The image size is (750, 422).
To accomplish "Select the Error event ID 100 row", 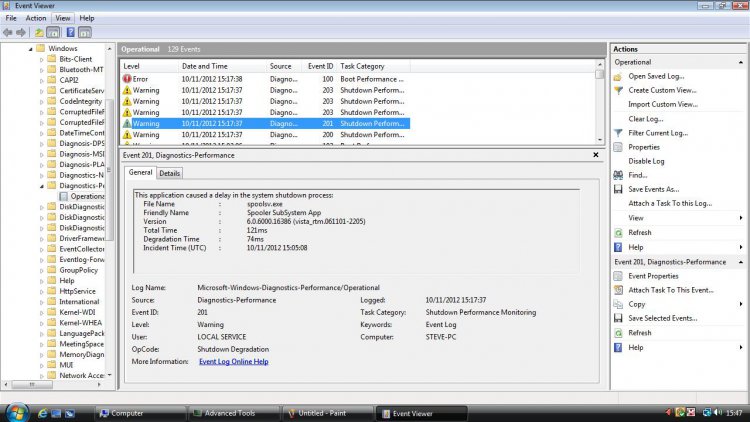I will [x=265, y=79].
